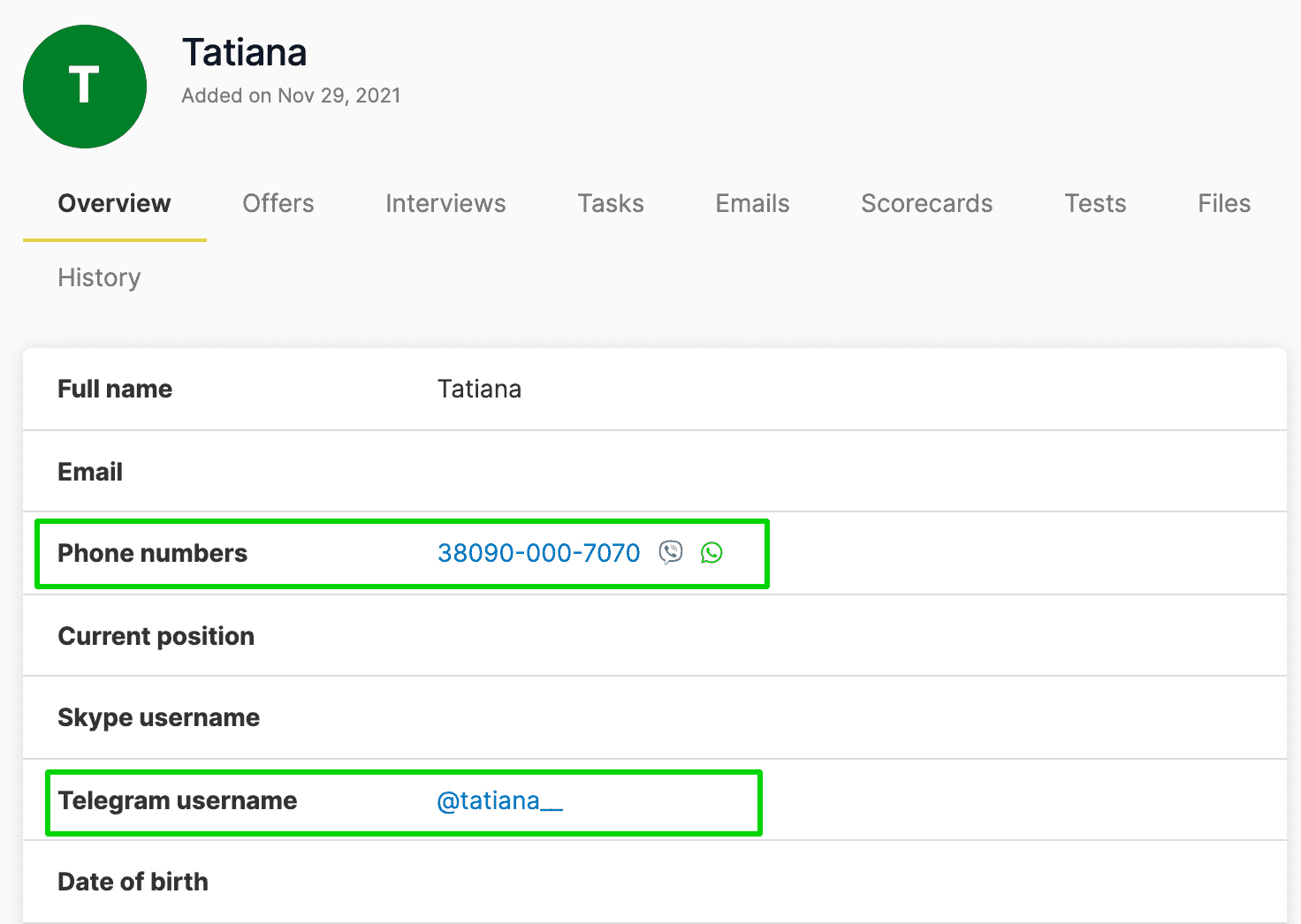This screenshot has width=1301, height=924.
Task: Go to the Interviews tab
Action: 445,204
